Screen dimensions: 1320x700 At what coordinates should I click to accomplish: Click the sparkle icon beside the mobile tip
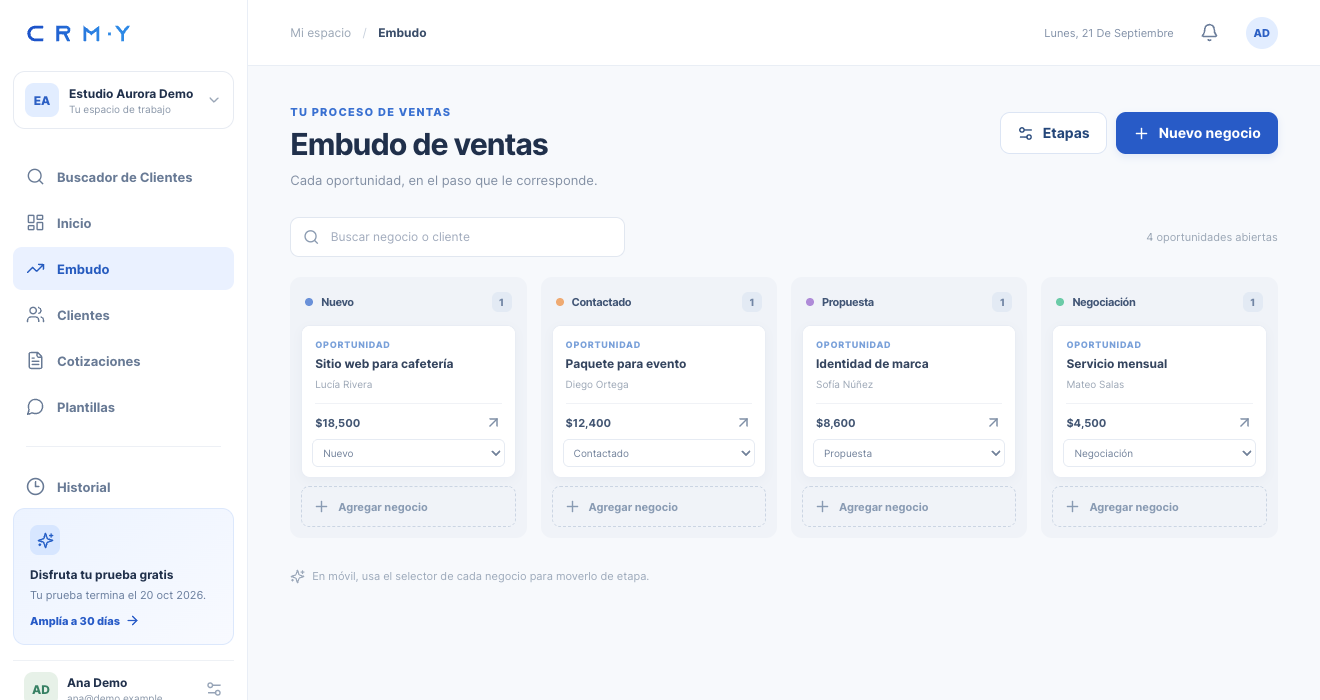click(x=297, y=577)
